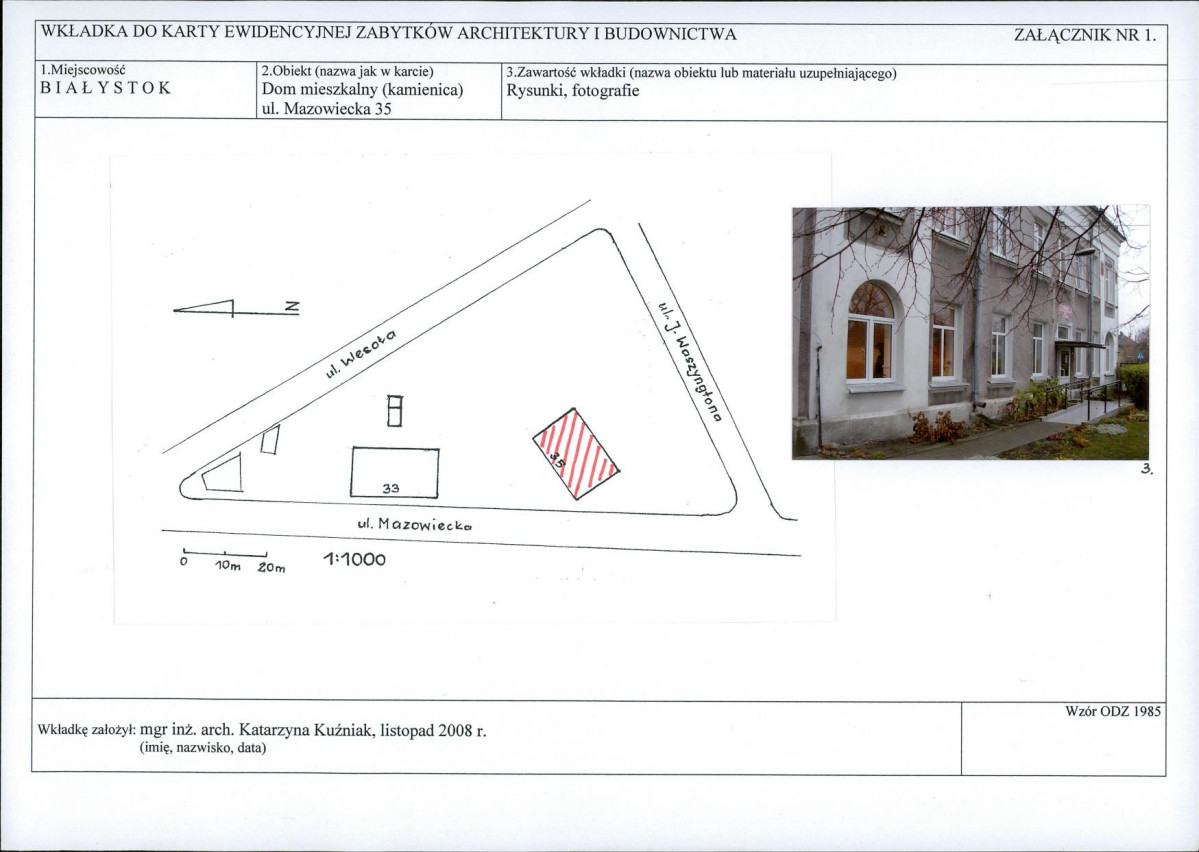Click the small divided rectangle above building 33
Viewport: 1199px width, 852px height.
394,411
